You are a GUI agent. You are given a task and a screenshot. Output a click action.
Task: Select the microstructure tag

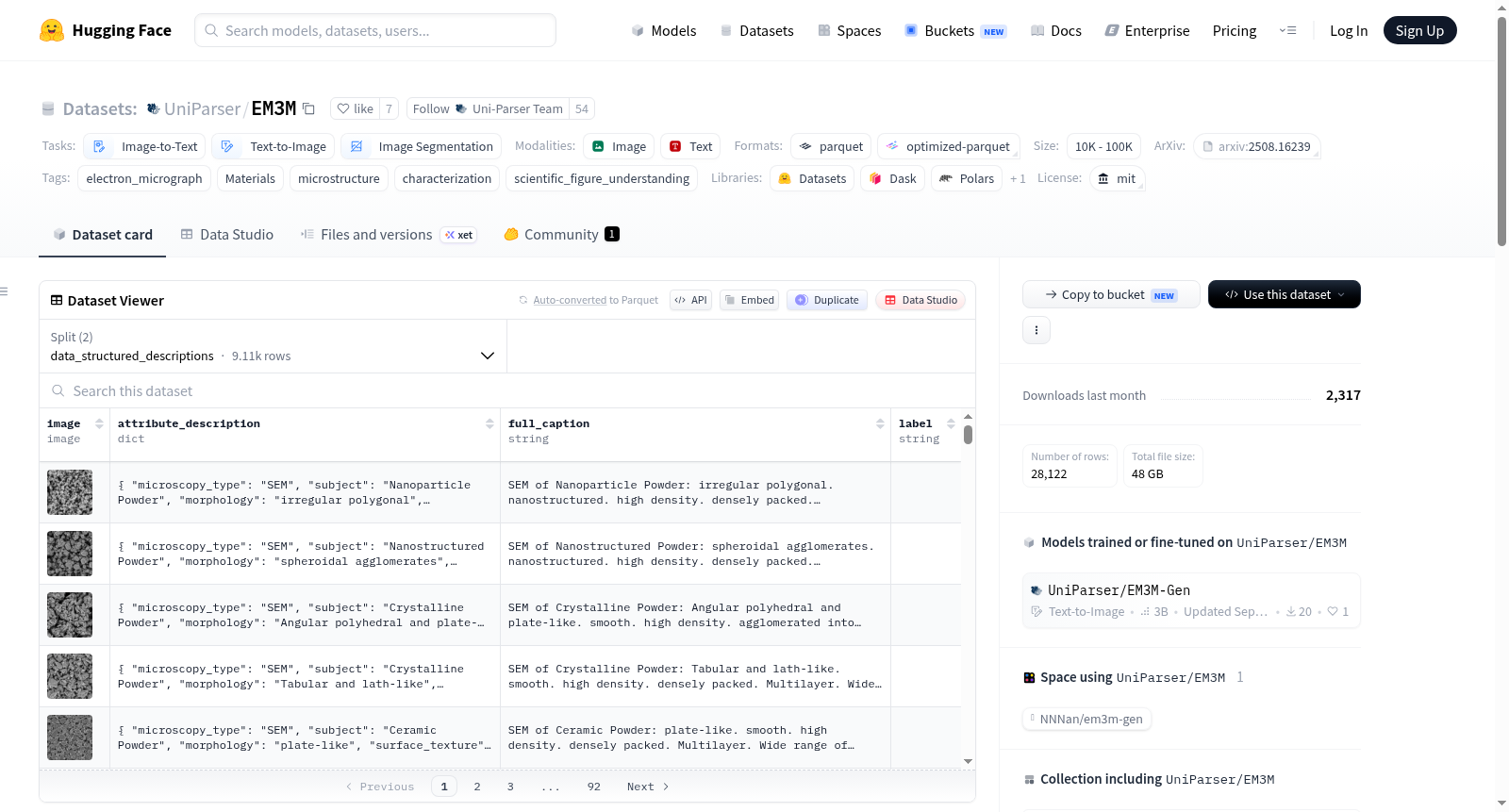click(x=339, y=178)
